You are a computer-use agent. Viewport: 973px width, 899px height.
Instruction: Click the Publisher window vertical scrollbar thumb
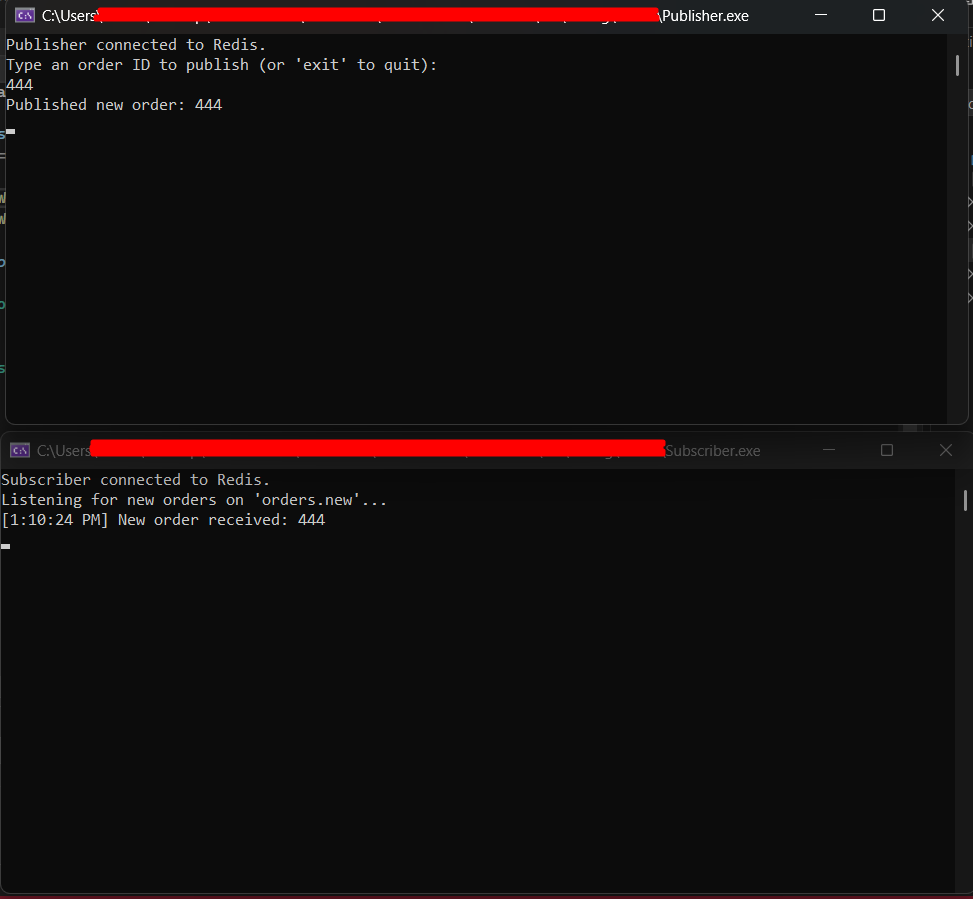tap(957, 66)
